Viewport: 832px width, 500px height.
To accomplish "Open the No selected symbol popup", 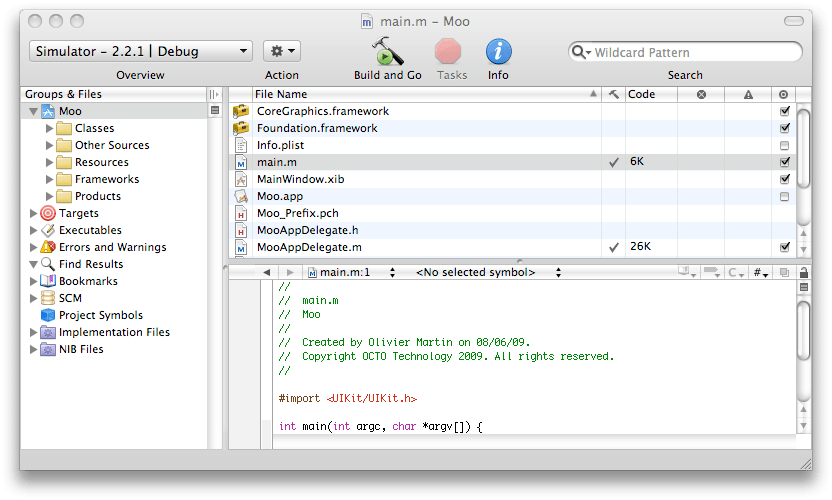I will click(480, 272).
